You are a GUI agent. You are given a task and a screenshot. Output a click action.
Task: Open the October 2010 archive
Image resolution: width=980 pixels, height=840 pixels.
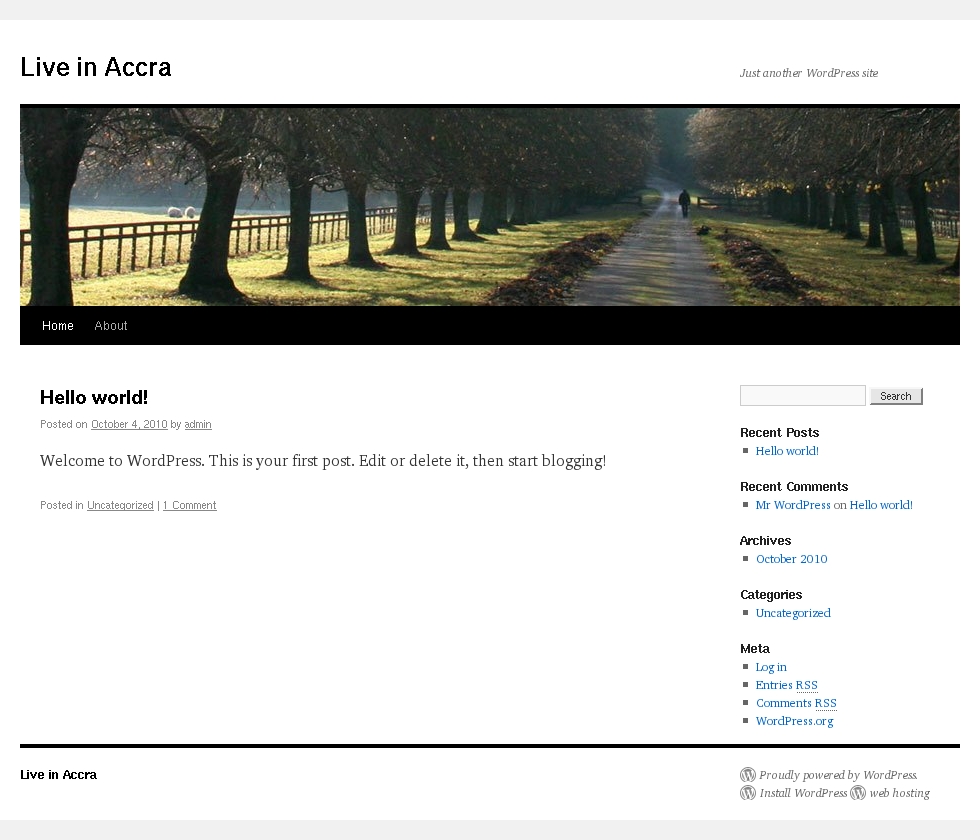(791, 559)
